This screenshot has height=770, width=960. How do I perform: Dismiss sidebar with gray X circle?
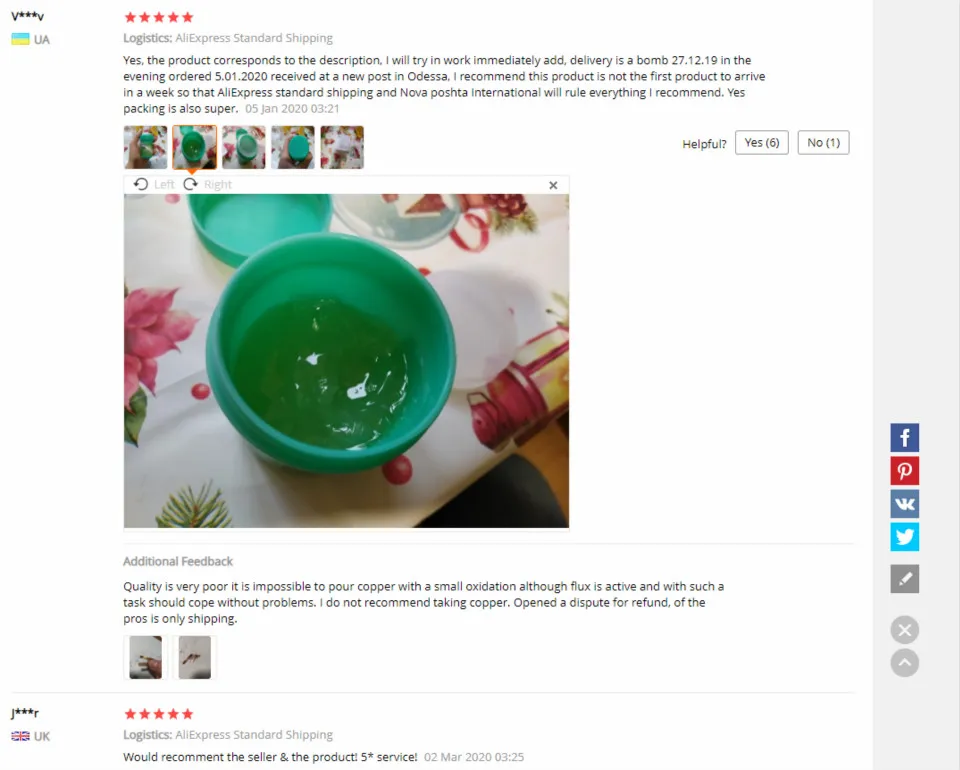904,630
